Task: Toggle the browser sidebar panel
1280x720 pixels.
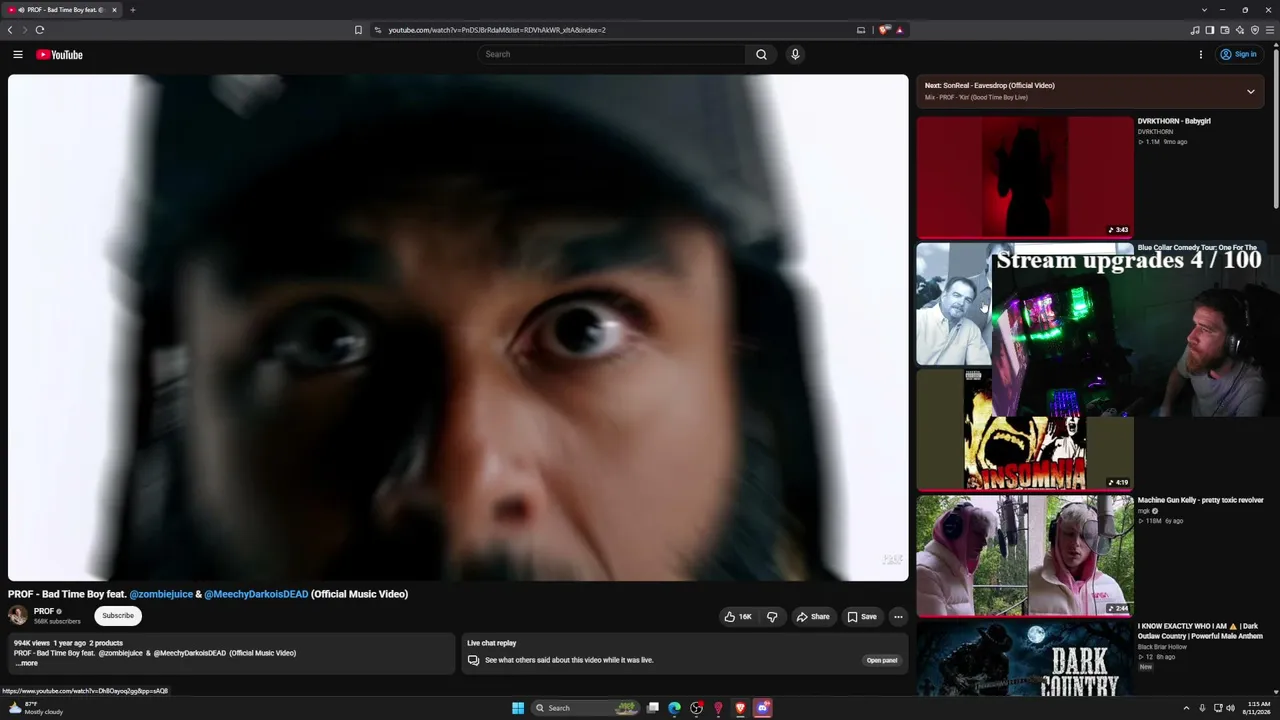Action: click(1210, 30)
